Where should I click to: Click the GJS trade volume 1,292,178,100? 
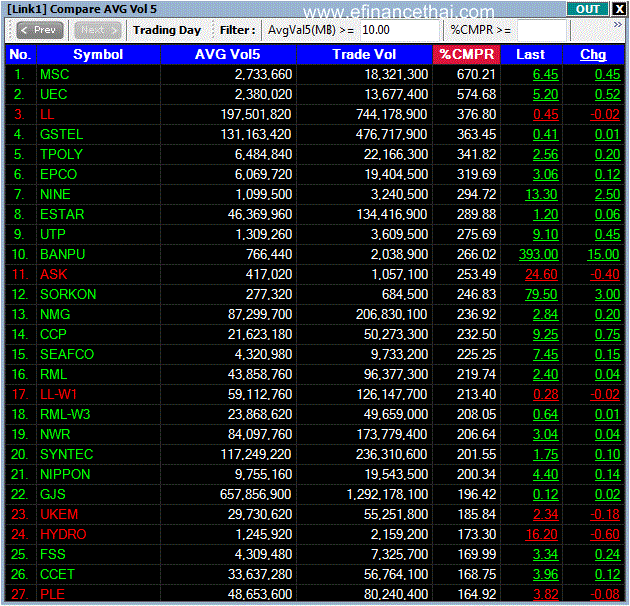click(x=388, y=494)
